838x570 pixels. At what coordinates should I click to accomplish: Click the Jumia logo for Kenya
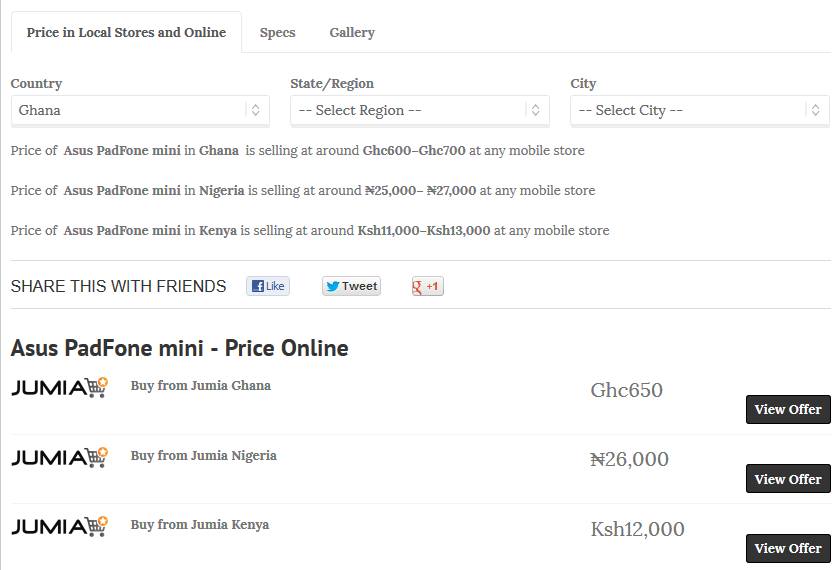tap(60, 526)
